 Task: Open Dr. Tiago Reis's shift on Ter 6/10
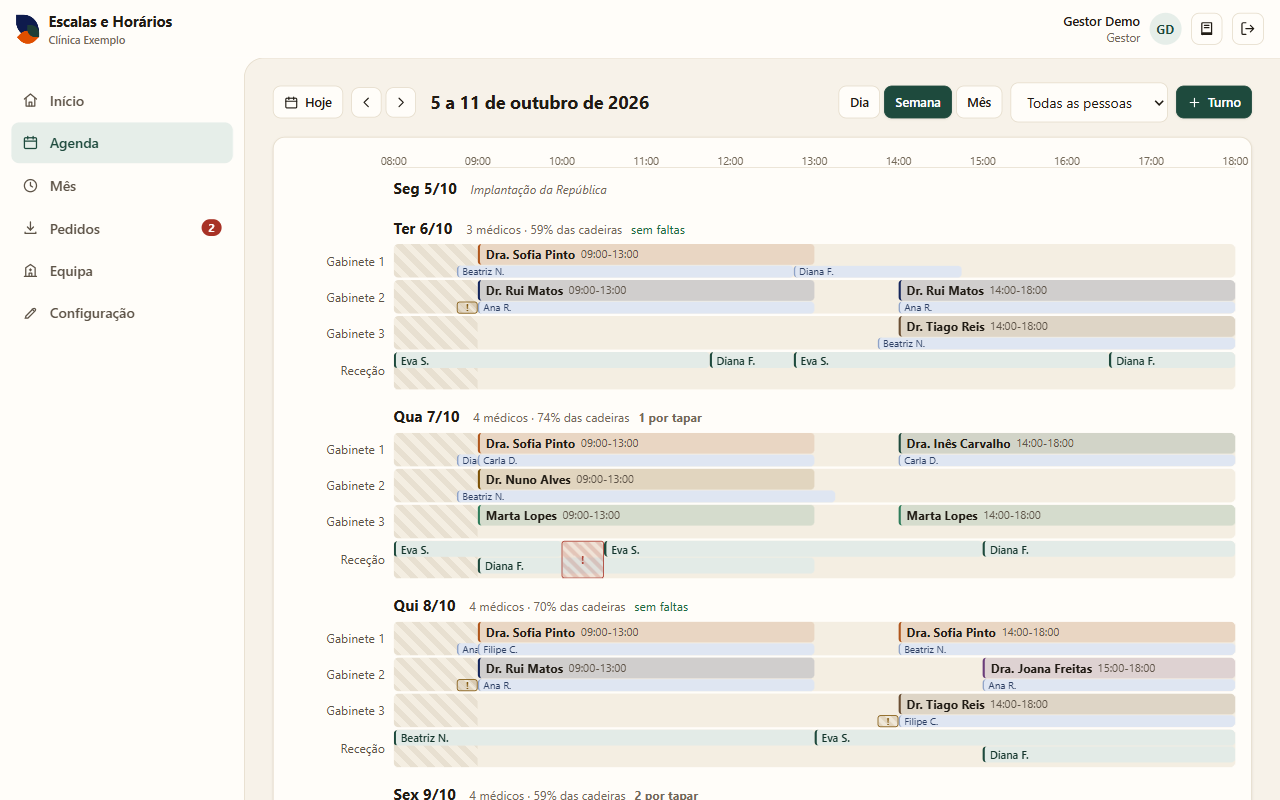coord(1067,326)
